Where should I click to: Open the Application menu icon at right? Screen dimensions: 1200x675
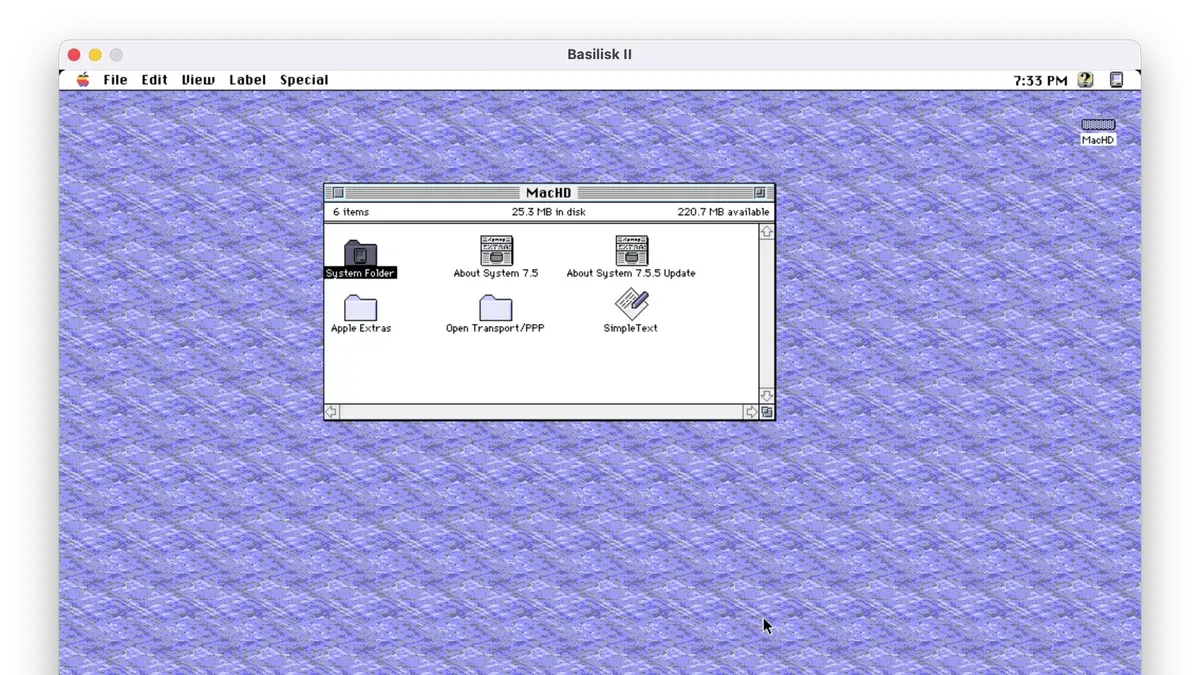[1117, 80]
